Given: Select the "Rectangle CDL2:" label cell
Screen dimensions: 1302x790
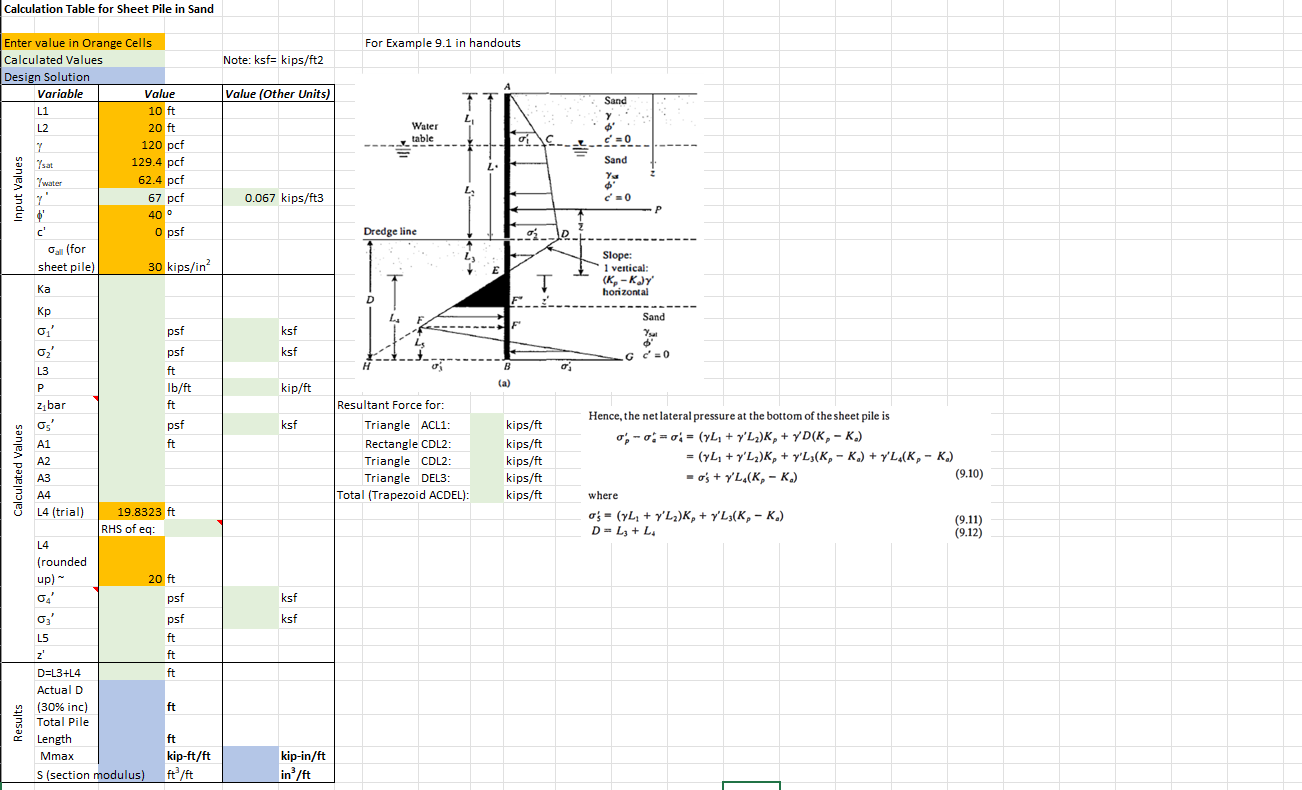Looking at the screenshot, I should [x=409, y=443].
